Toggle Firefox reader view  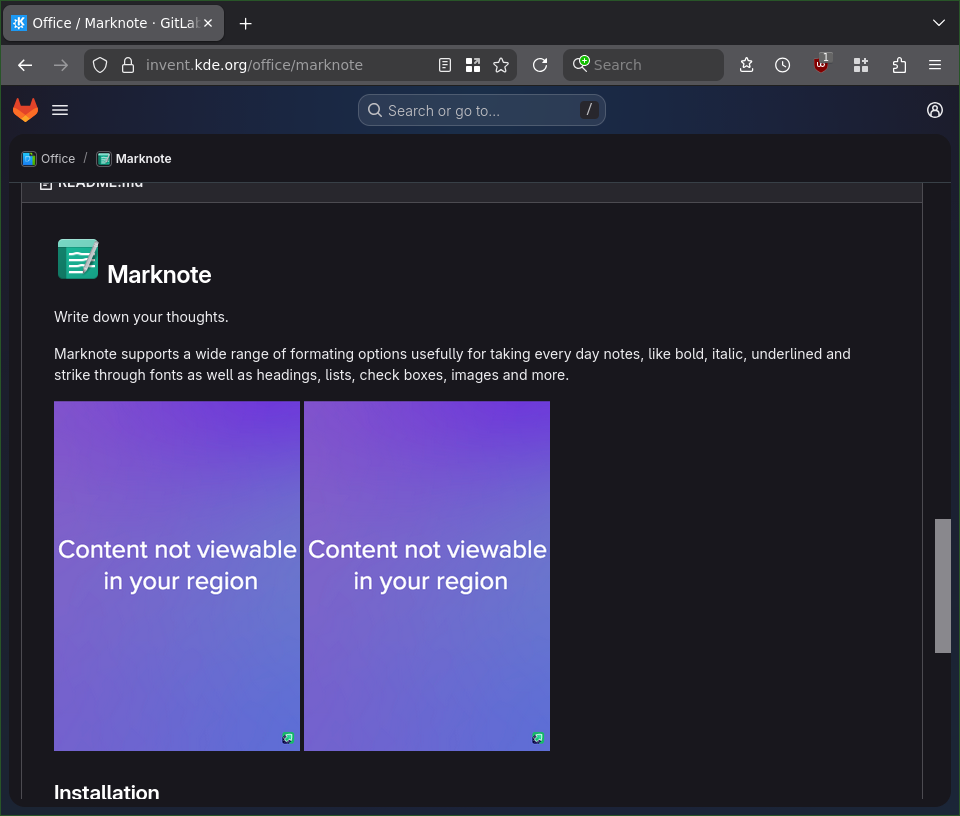(445, 65)
